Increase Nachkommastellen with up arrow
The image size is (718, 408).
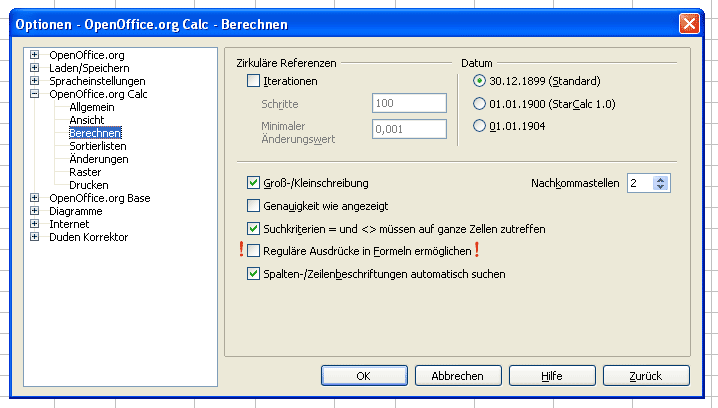tap(660, 179)
